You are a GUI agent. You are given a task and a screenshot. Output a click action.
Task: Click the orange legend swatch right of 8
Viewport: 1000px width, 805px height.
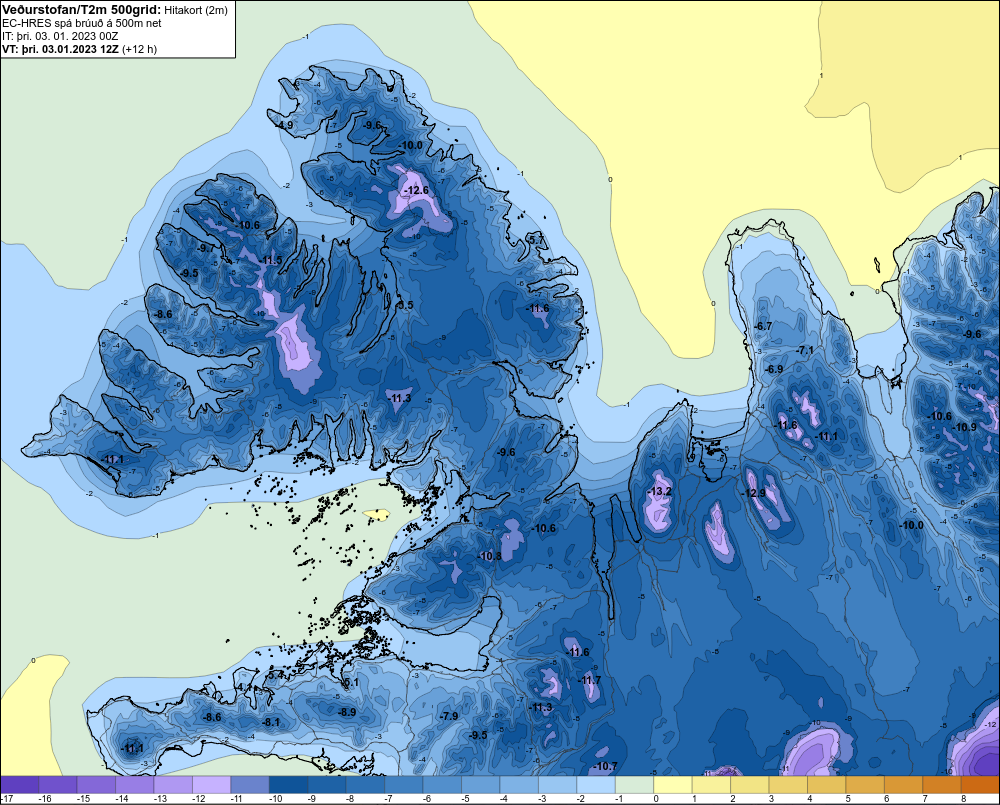click(x=981, y=785)
